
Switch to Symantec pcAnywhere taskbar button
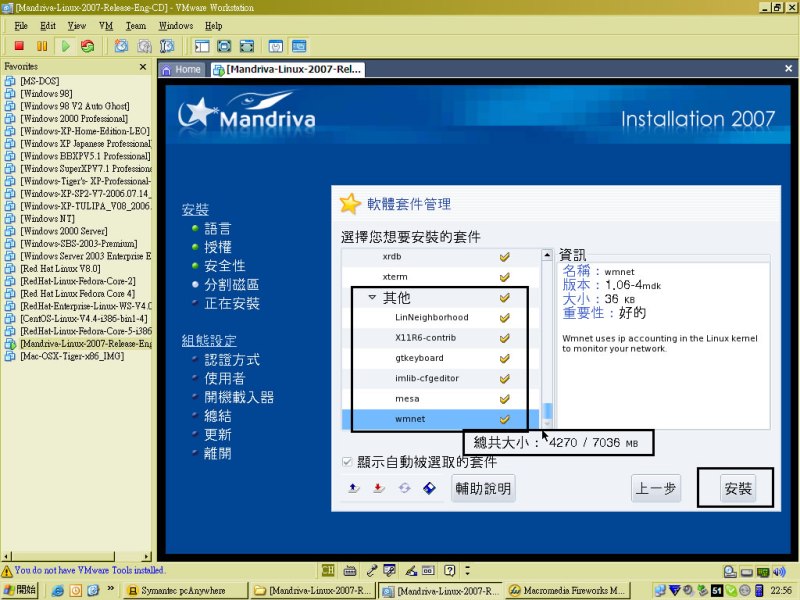[186, 591]
